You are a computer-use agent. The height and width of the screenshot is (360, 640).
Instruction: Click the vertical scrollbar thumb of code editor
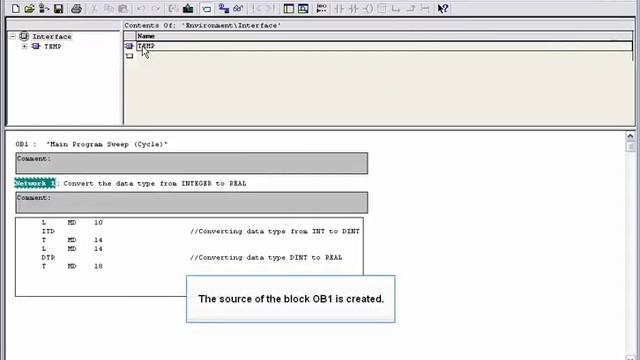[x=630, y=147]
